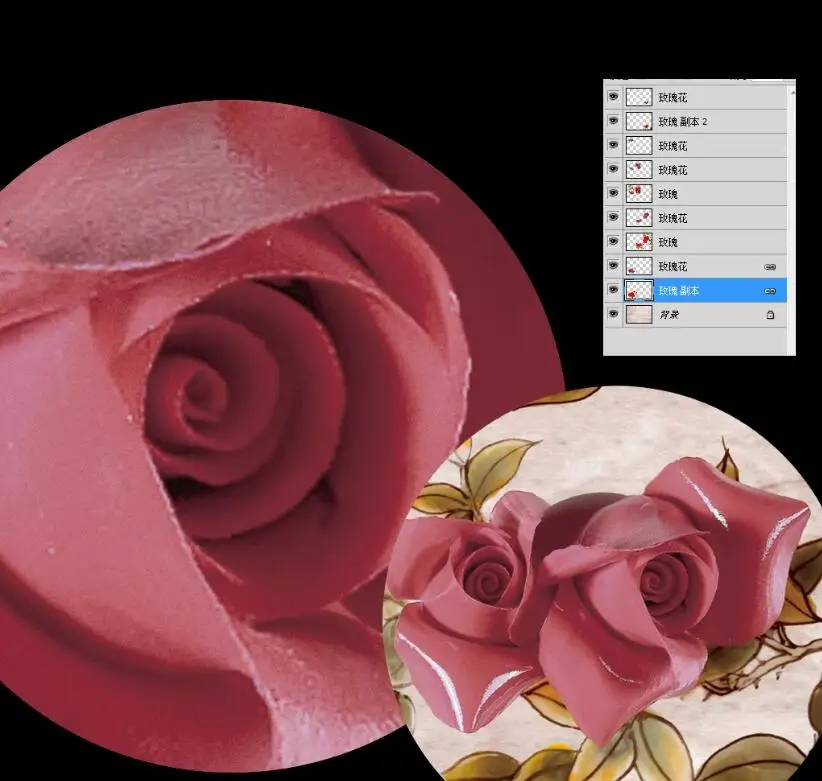
Task: Select the 玫瑰 副本 layer thumbnail
Action: click(639, 290)
